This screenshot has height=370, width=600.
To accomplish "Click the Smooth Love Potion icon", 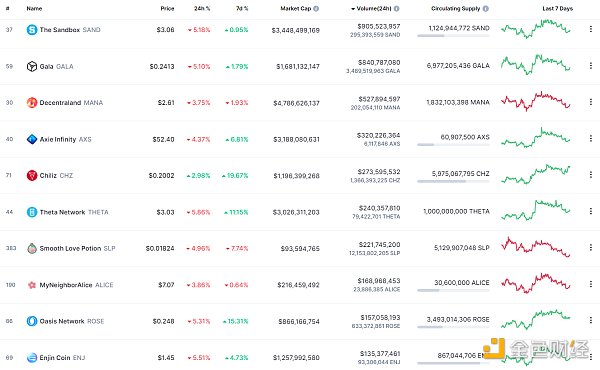I will pos(32,248).
